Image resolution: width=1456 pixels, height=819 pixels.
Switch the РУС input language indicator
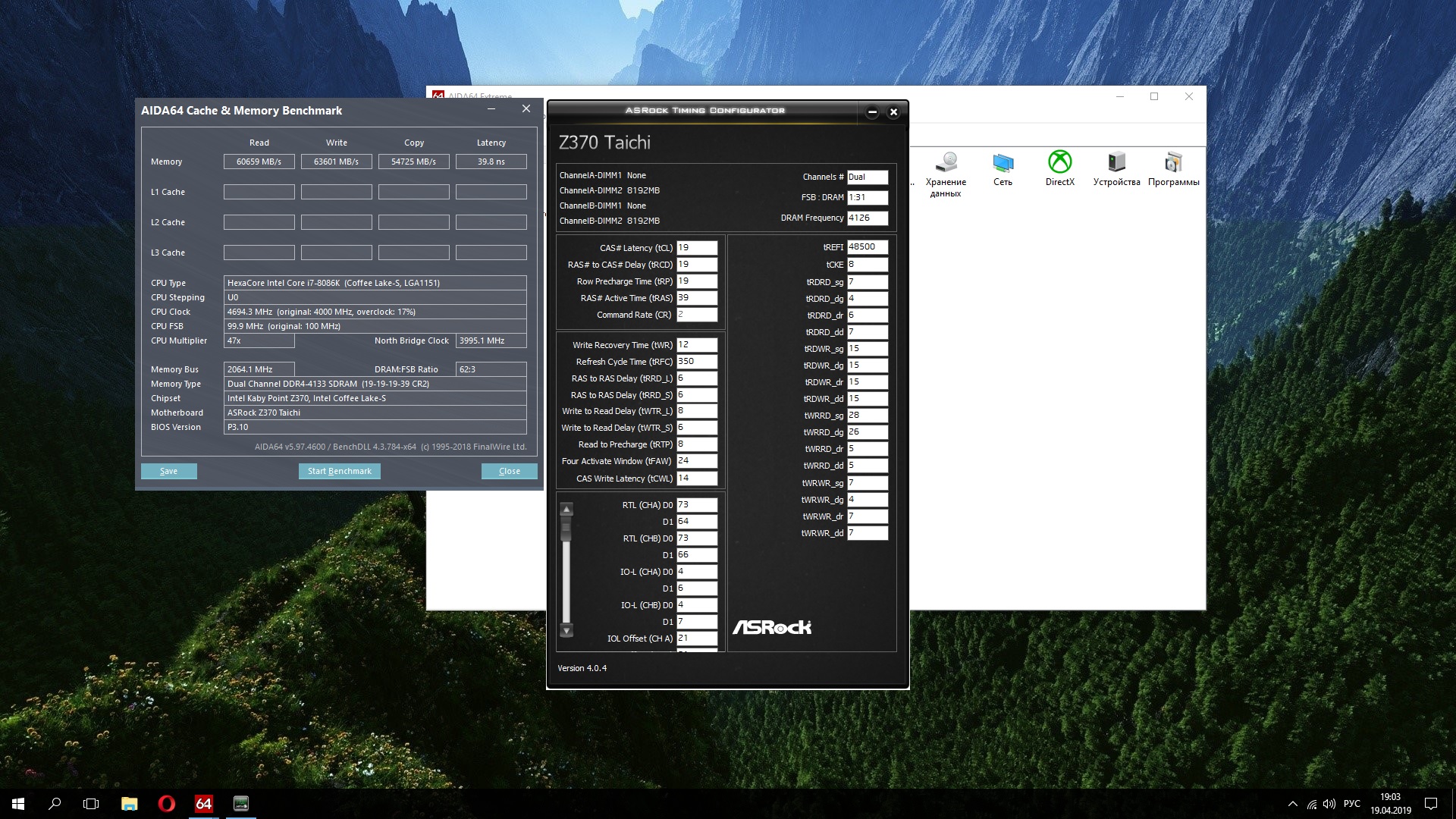pos(1351,804)
